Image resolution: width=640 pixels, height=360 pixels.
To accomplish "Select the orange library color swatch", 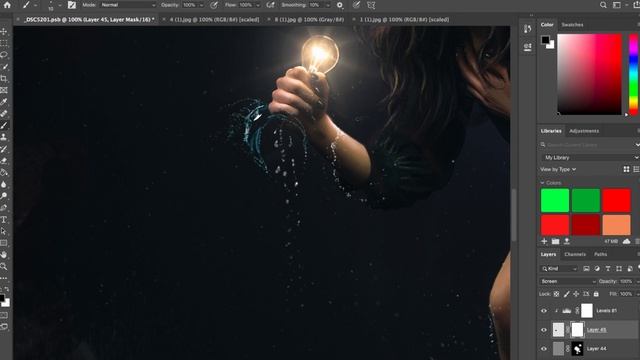I will pos(616,225).
